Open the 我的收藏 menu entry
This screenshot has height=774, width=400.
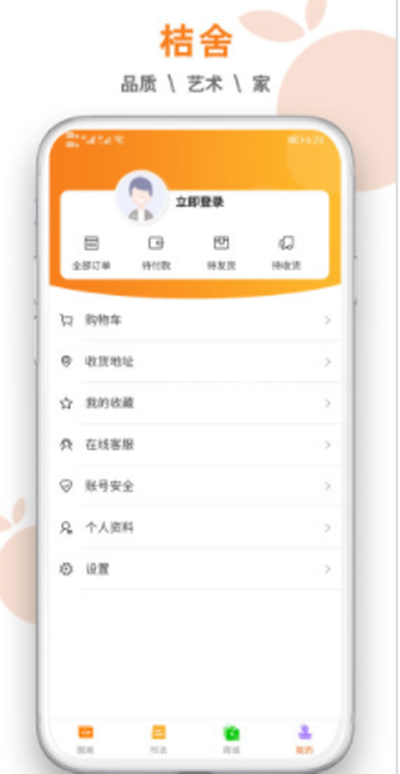pyautogui.click(x=196, y=403)
